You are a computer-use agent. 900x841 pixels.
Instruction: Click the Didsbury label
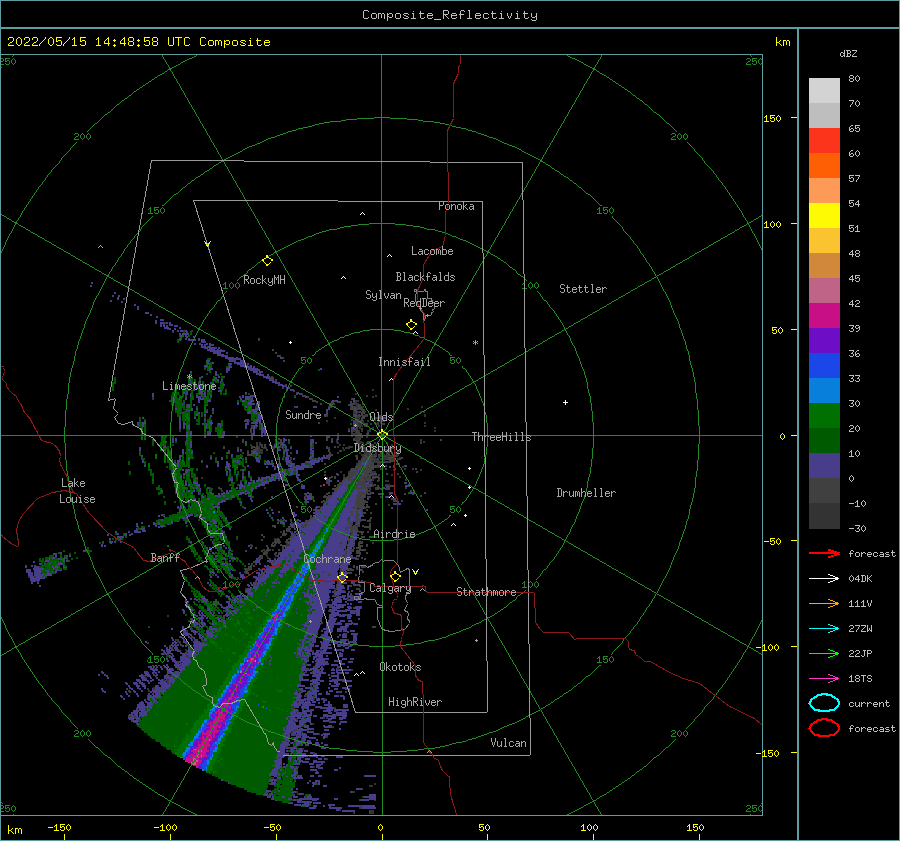(x=377, y=448)
